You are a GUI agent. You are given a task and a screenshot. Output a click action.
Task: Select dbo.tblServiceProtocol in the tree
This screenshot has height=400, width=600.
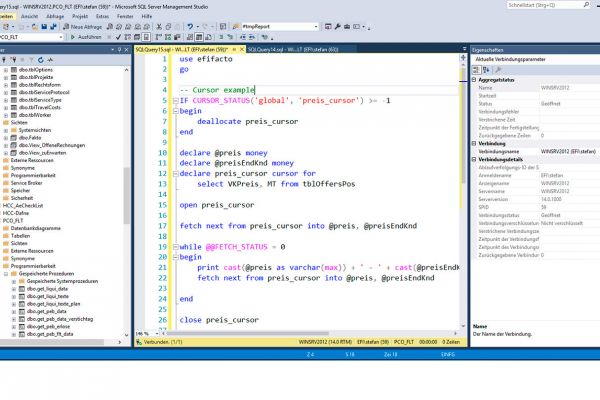44,92
